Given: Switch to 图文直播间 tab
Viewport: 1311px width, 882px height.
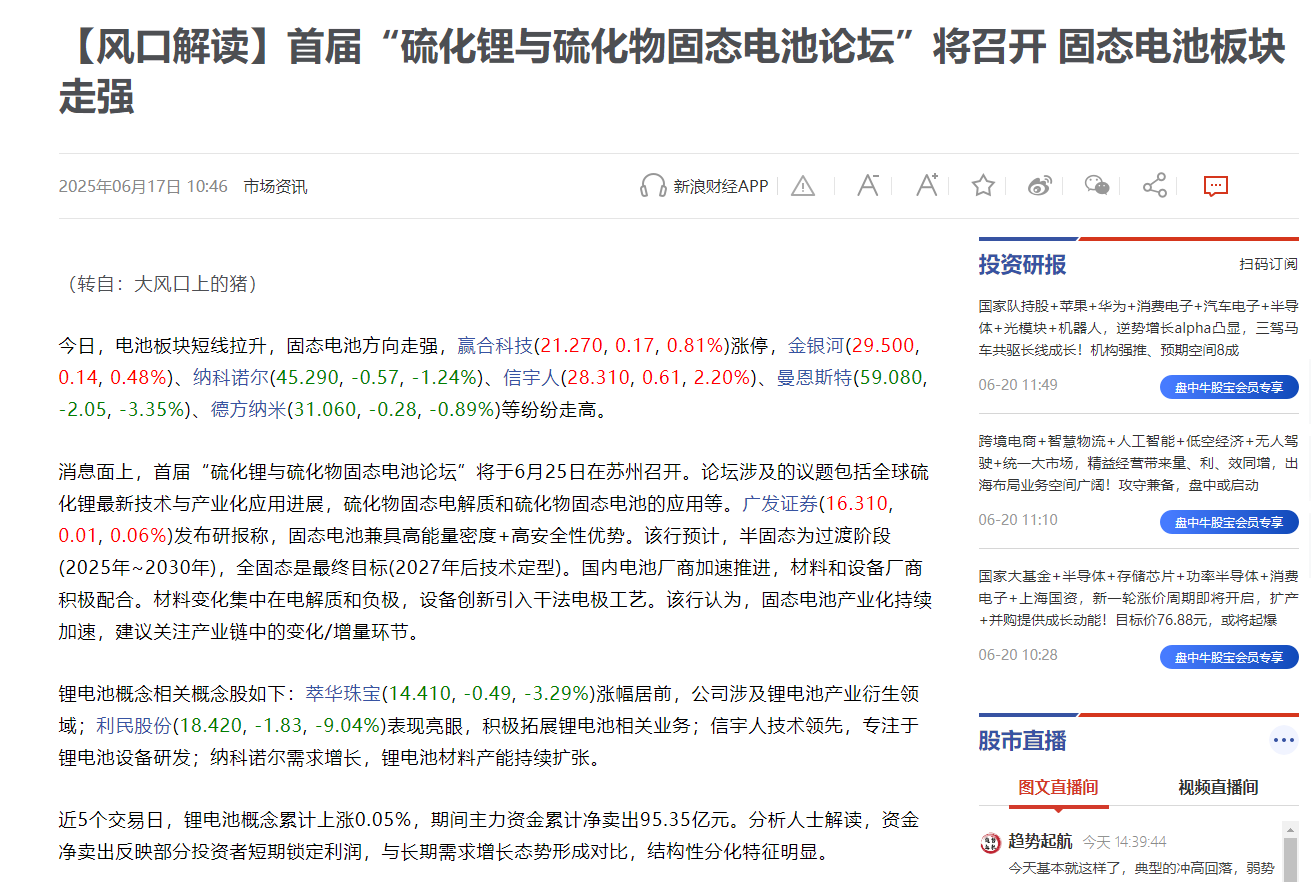Looking at the screenshot, I should click(x=1058, y=787).
